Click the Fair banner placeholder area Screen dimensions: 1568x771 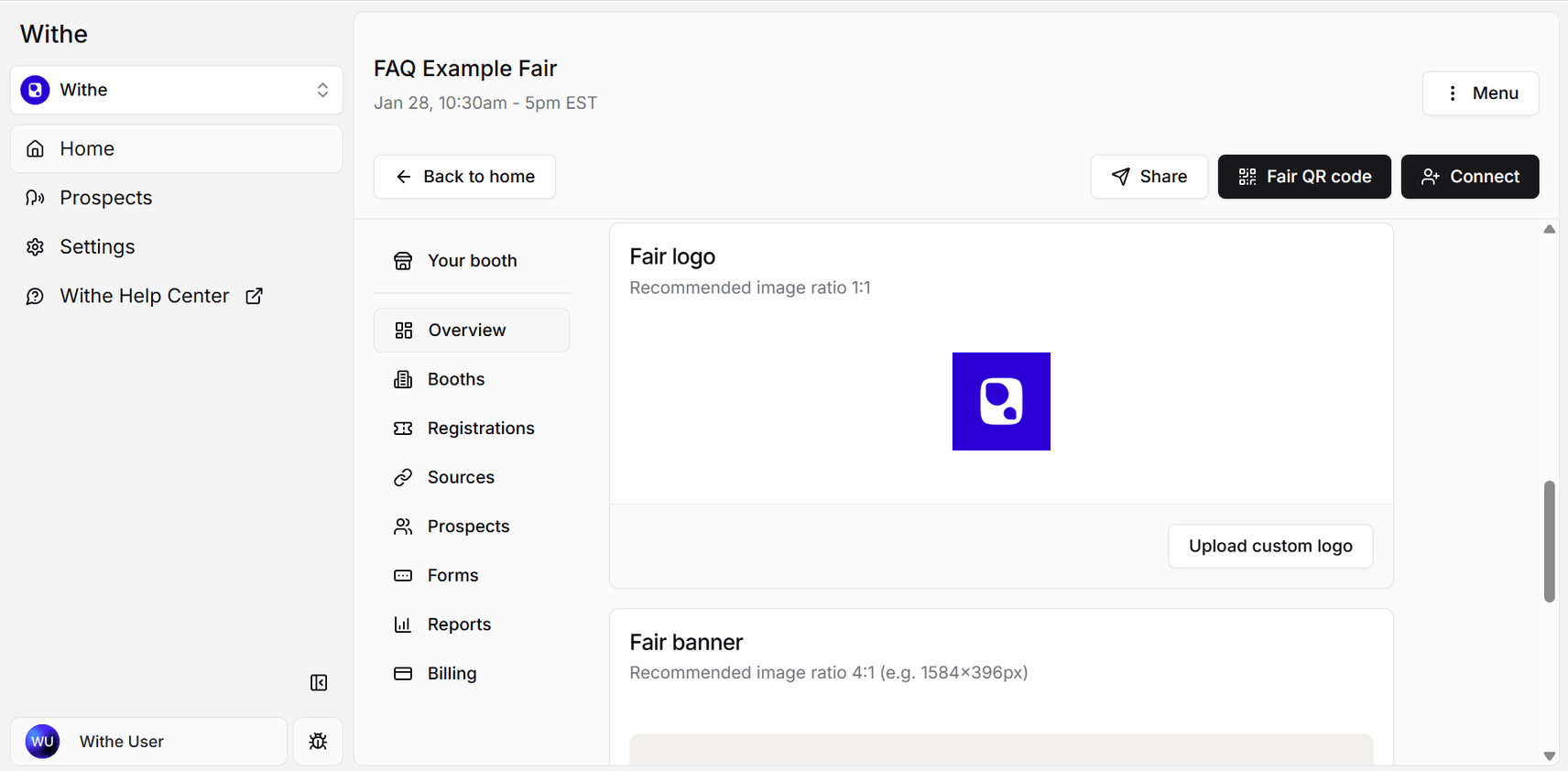point(1001,749)
